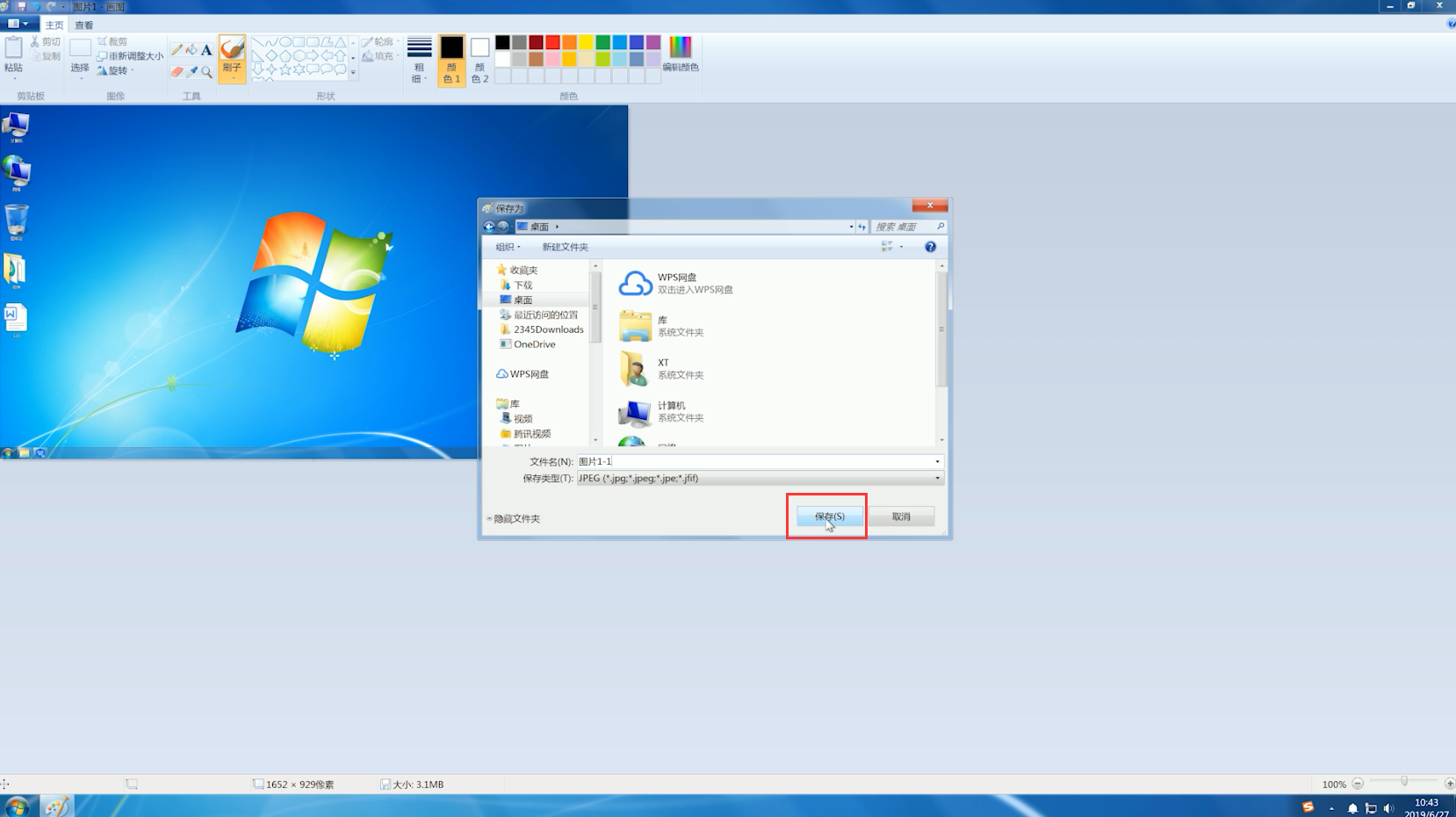Click the Cut (剪切) button
The image size is (1456, 817).
pyautogui.click(x=46, y=41)
